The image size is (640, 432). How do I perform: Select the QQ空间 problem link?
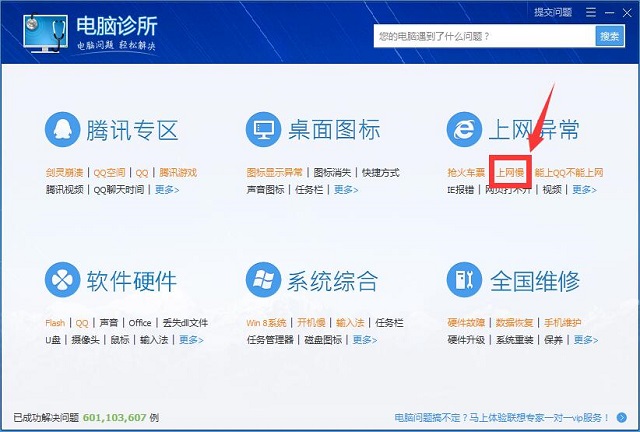click(109, 173)
